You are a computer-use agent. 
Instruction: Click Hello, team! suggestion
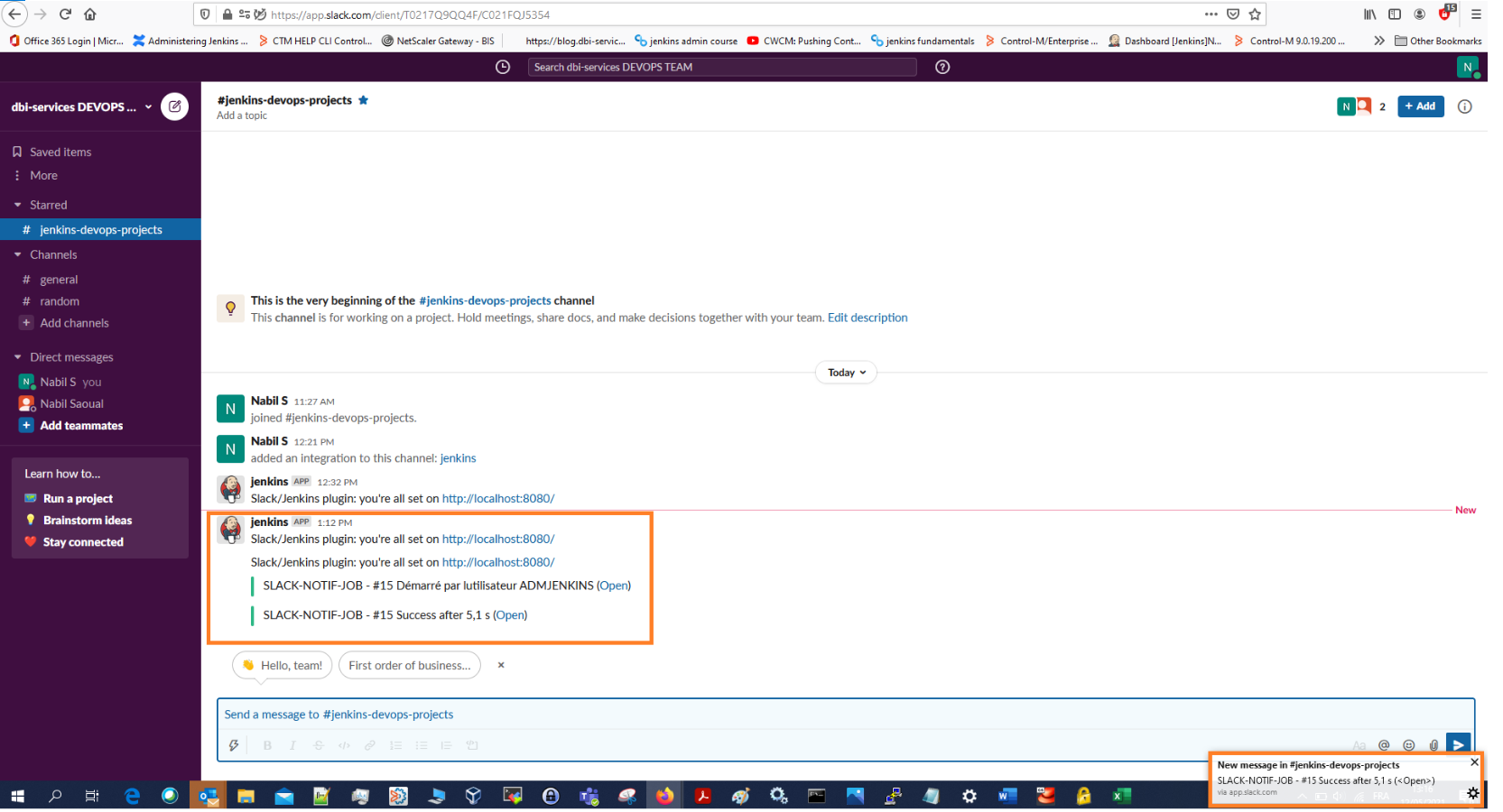point(283,665)
